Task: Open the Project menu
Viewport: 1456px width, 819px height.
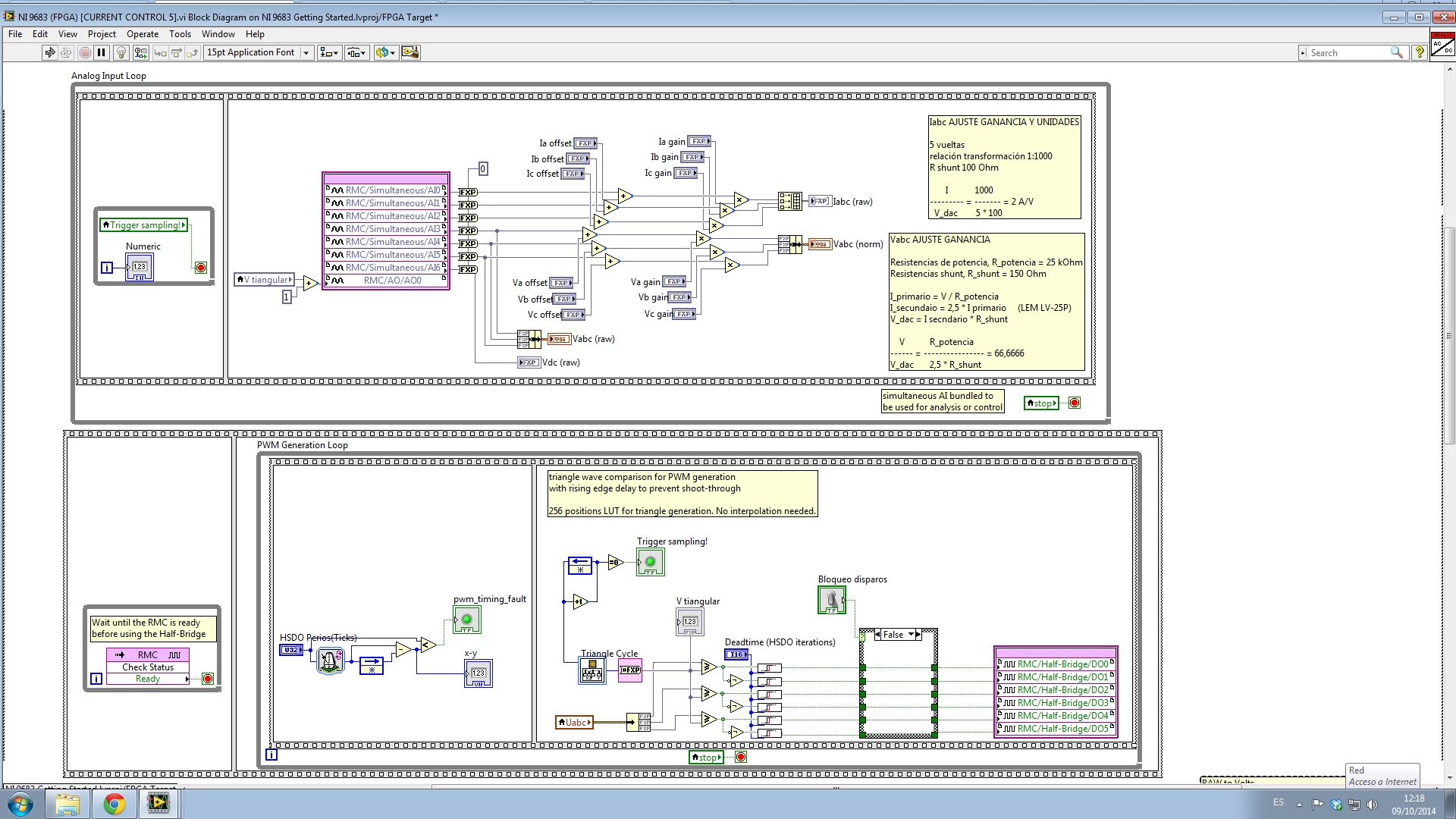Action: click(x=102, y=34)
